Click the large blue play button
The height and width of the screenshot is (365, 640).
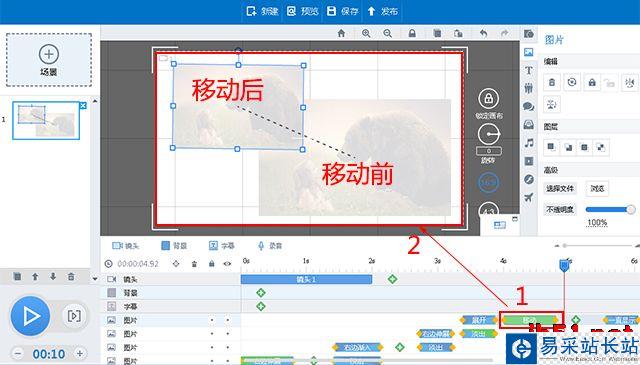pos(30,316)
